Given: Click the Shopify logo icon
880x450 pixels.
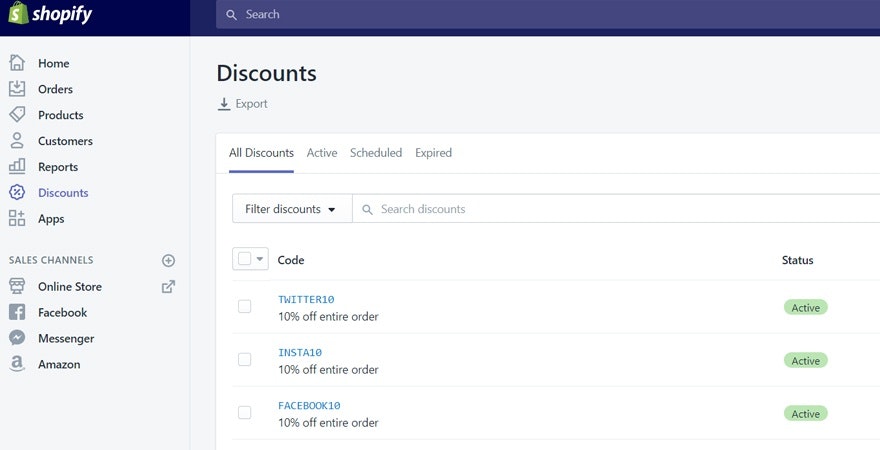Looking at the screenshot, I should [x=18, y=15].
